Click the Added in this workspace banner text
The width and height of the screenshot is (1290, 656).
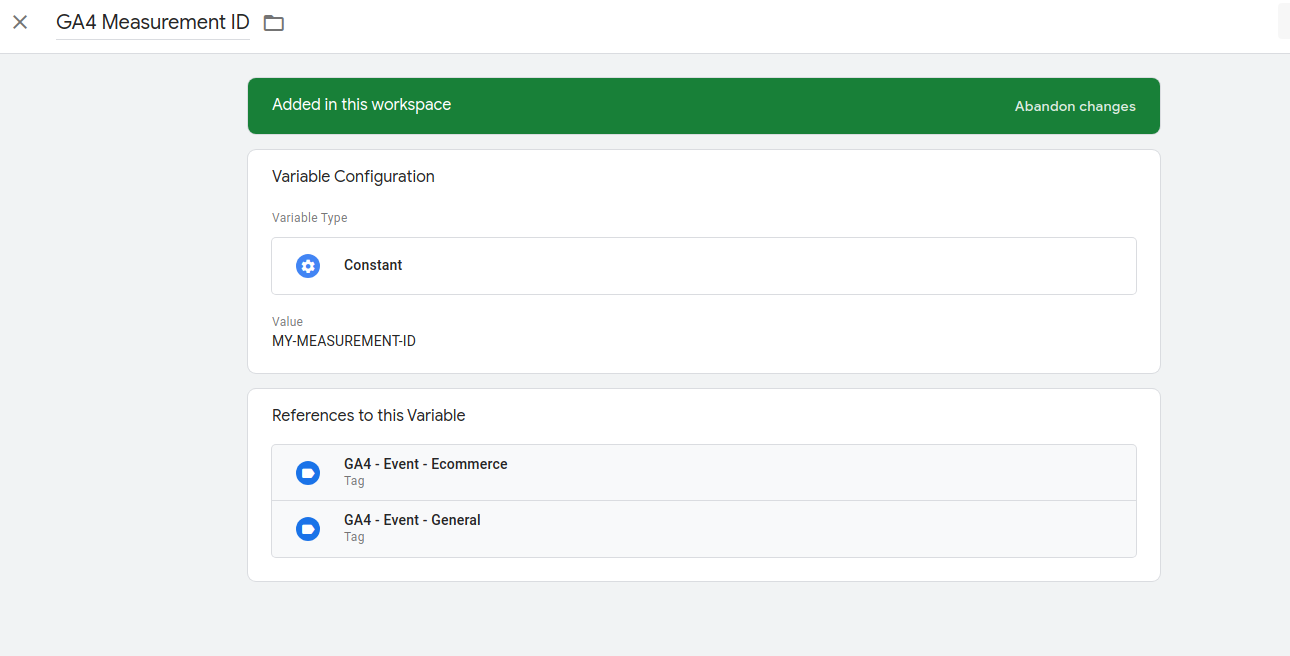click(x=361, y=105)
